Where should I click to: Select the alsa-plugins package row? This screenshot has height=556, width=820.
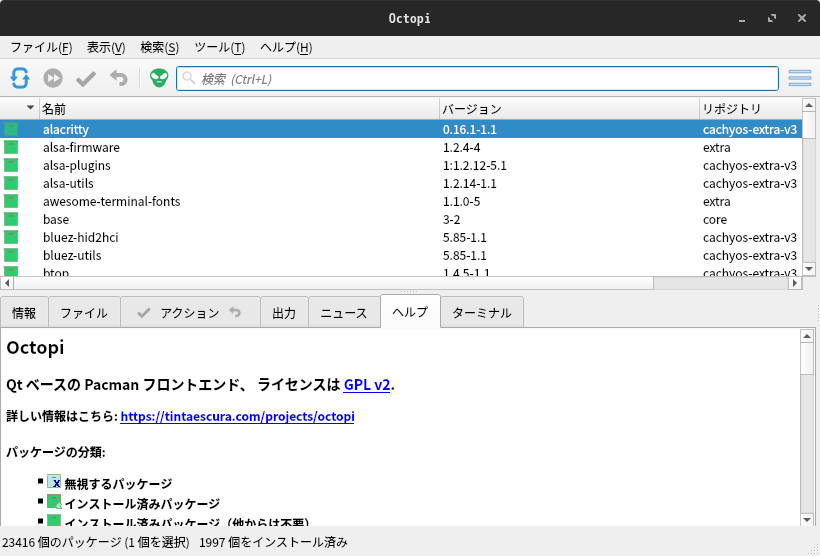coord(401,165)
